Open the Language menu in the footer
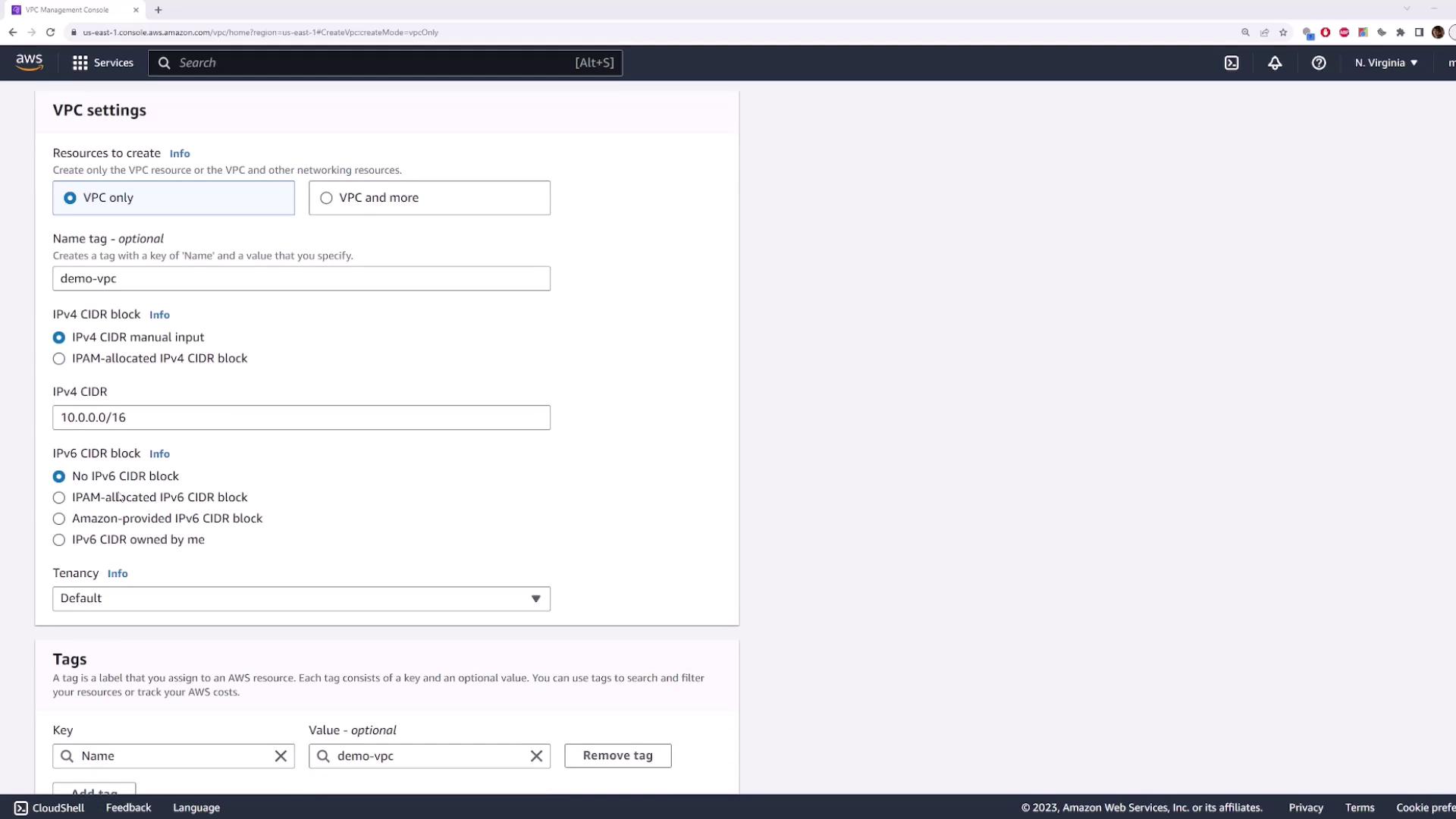 coord(196,808)
